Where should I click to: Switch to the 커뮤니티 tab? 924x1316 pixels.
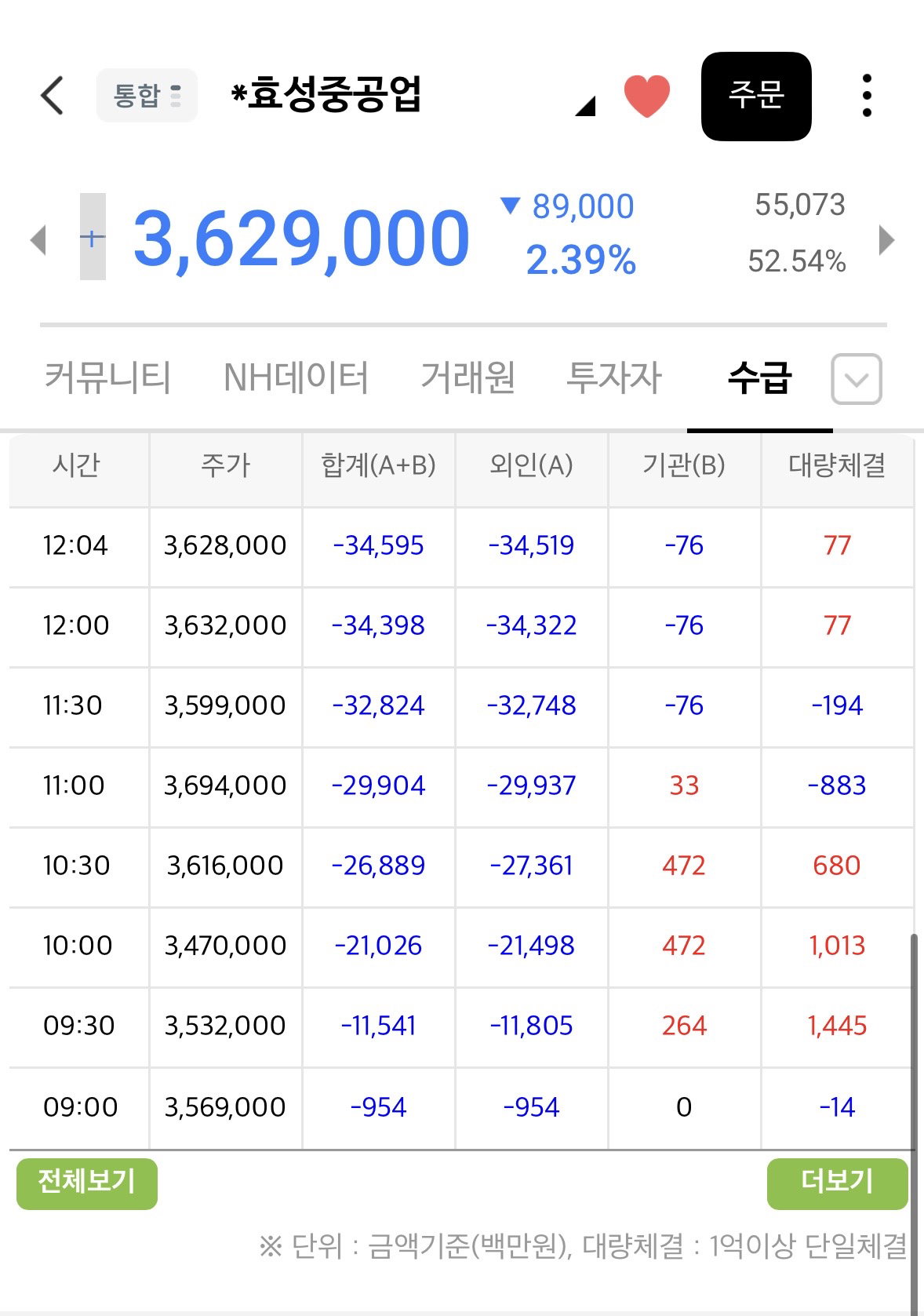click(107, 377)
